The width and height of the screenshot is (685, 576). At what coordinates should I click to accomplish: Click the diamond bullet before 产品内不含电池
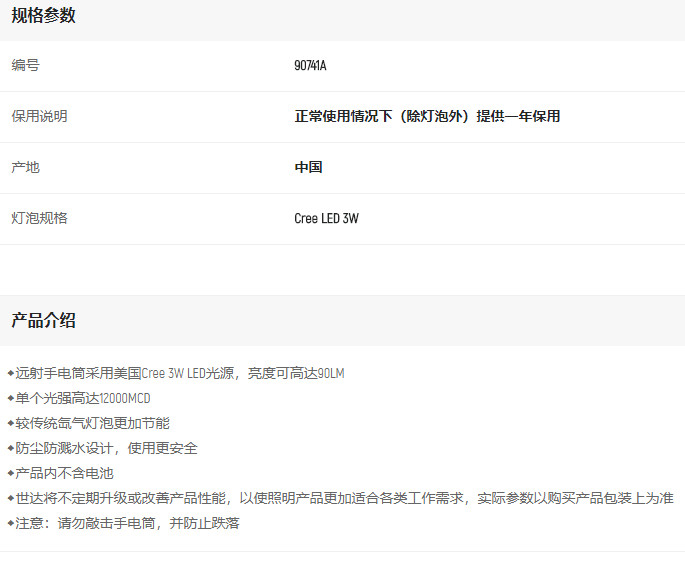coord(10,473)
